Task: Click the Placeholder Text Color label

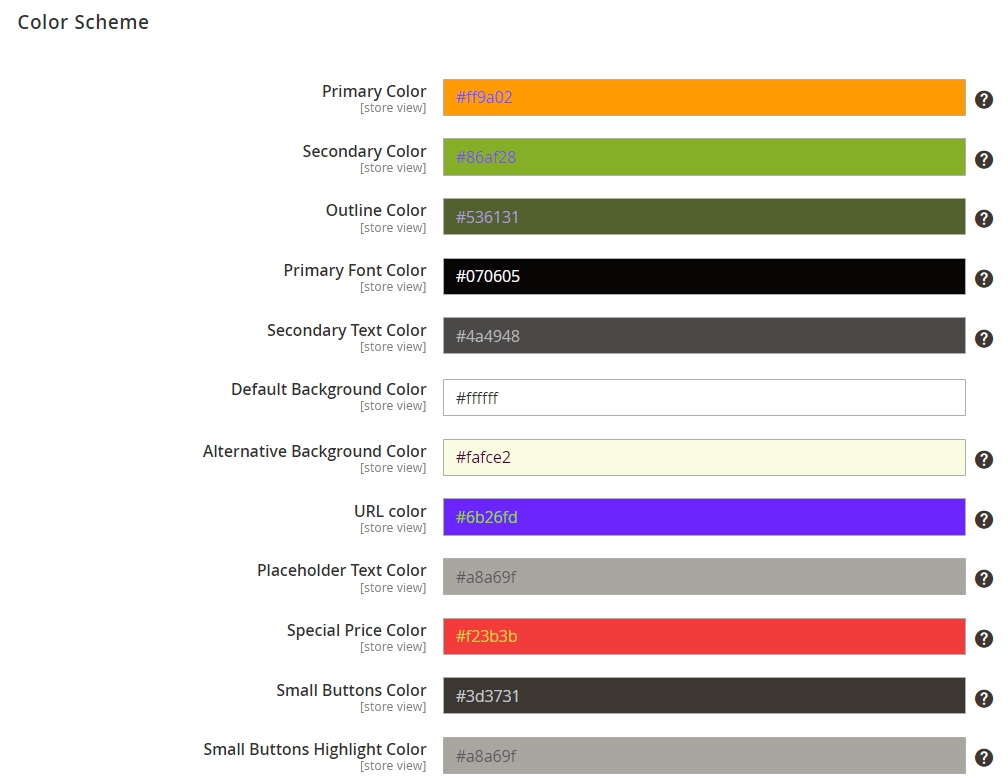Action: tap(341, 571)
